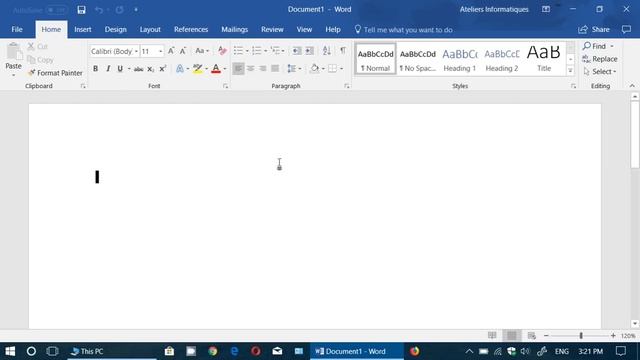Toggle Italic formatting
The width and height of the screenshot is (640, 360).
(x=108, y=69)
